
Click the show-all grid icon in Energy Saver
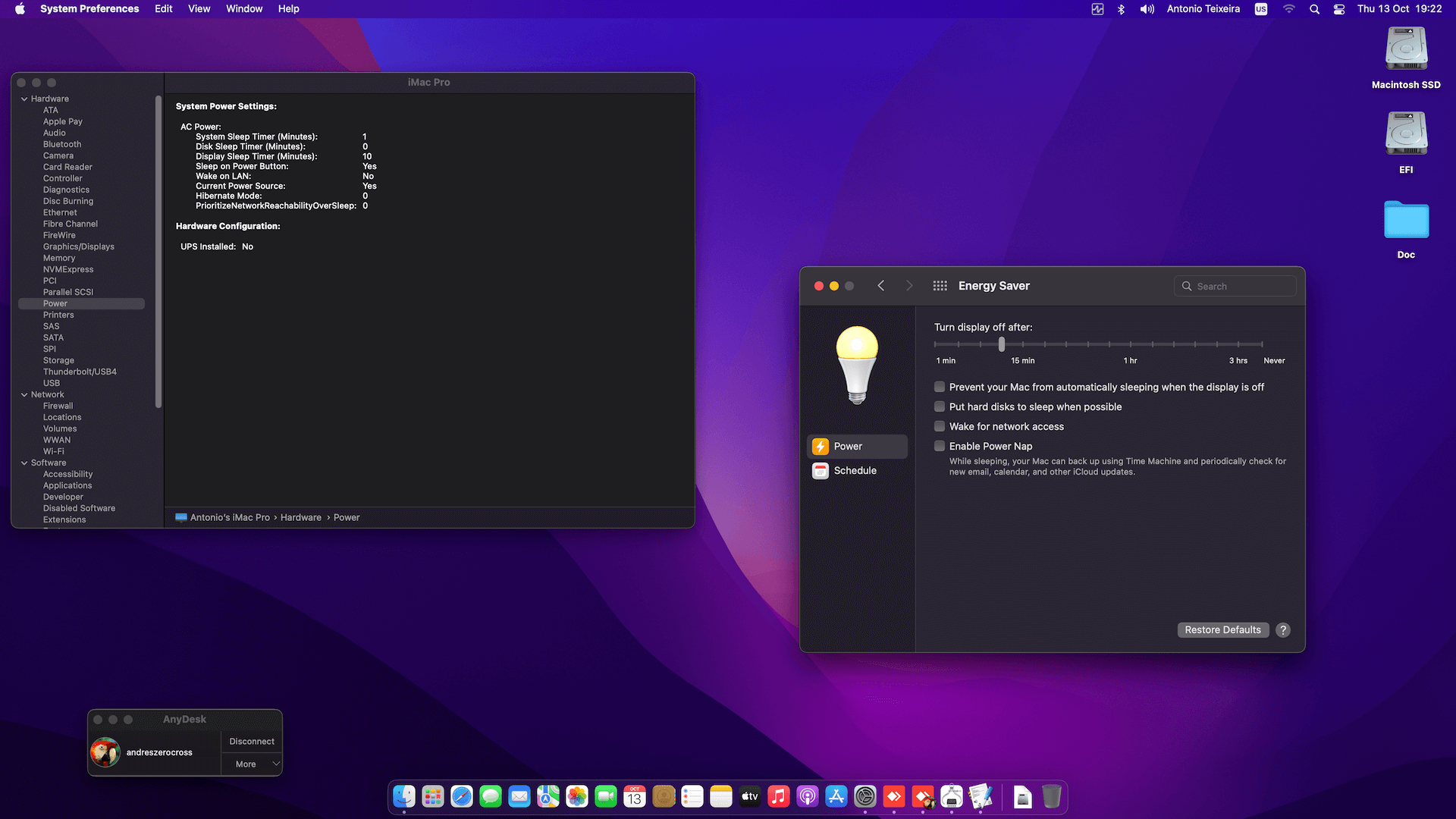coord(940,286)
